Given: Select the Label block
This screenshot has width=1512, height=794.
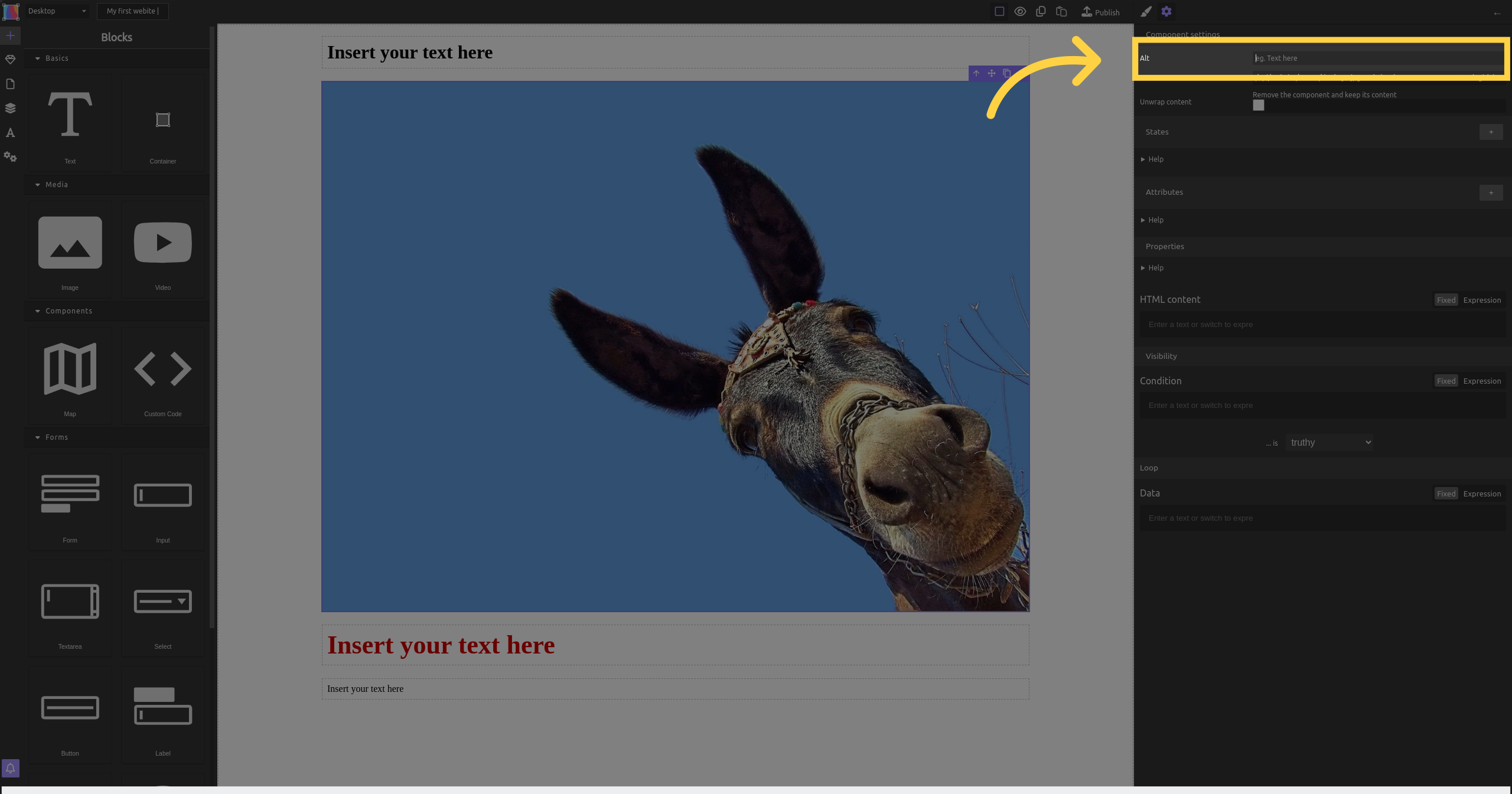Looking at the screenshot, I should click(163, 715).
